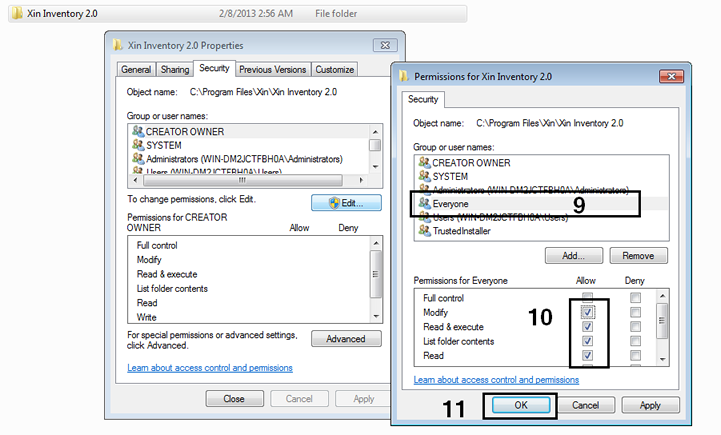Check the Deny box for Modify
The width and height of the screenshot is (721, 435).
pyautogui.click(x=635, y=312)
